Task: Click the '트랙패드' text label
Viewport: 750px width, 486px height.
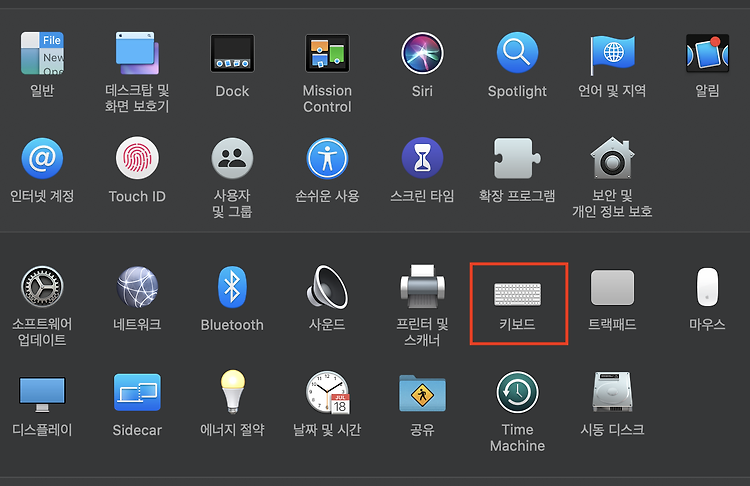Action: tap(612, 324)
